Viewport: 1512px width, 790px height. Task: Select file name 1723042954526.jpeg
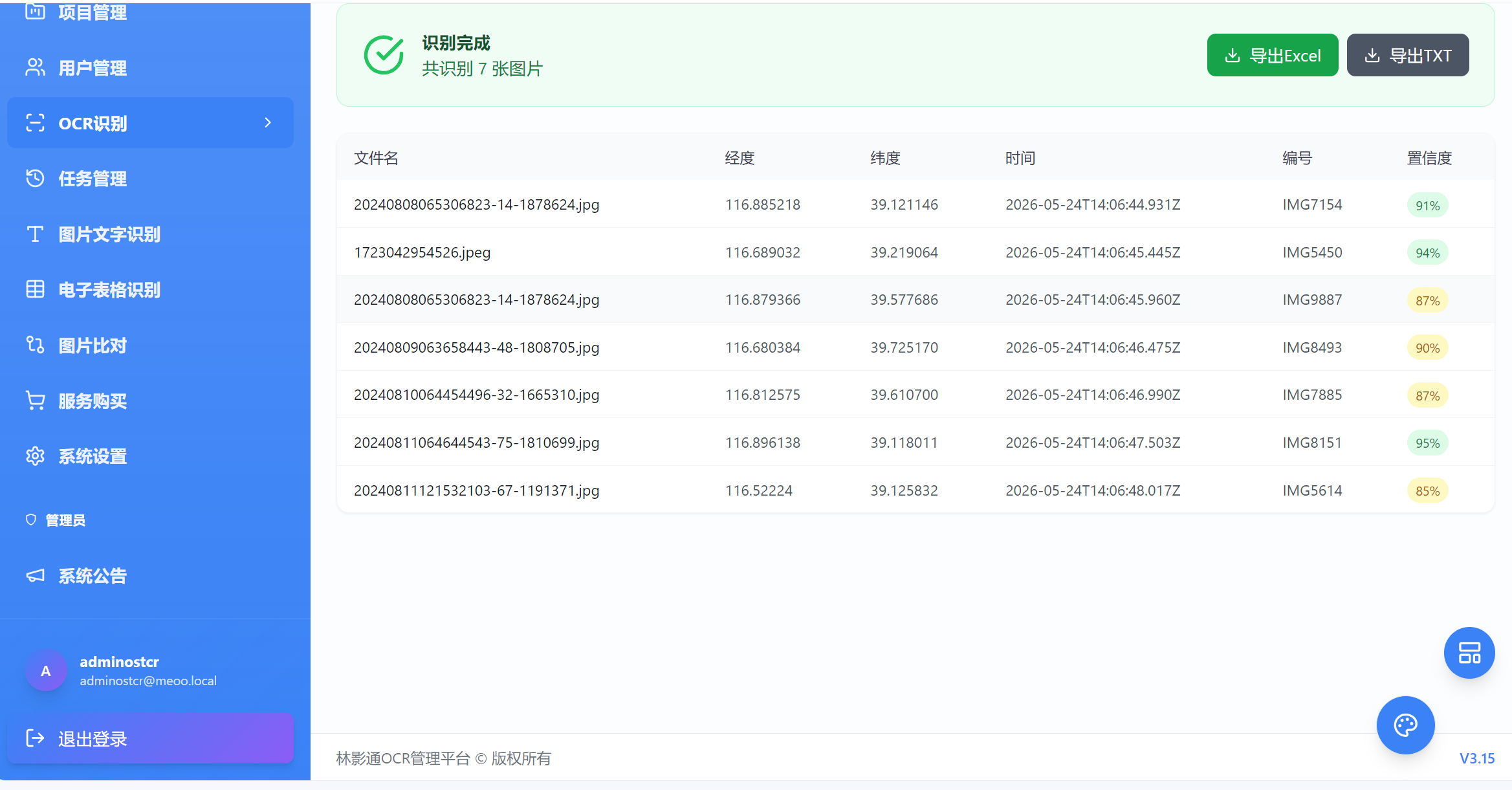pos(422,252)
